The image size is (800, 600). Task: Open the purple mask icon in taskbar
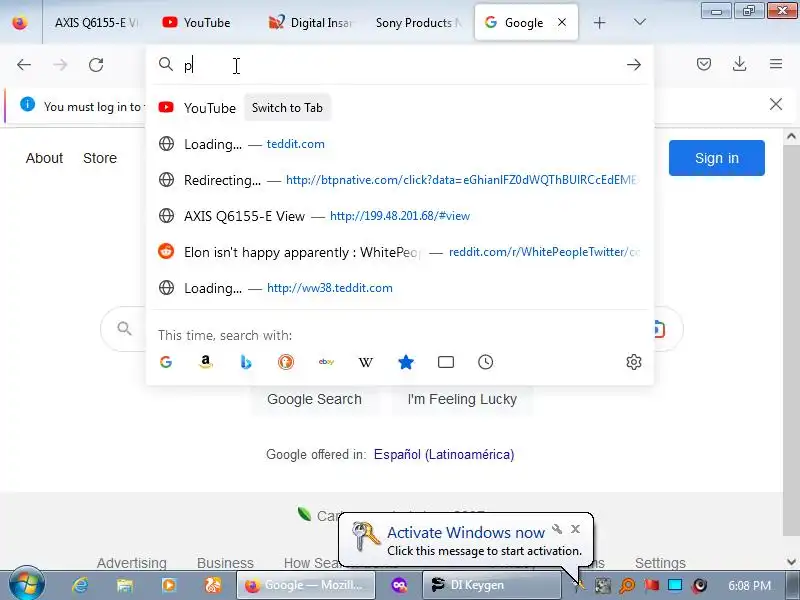[399, 585]
